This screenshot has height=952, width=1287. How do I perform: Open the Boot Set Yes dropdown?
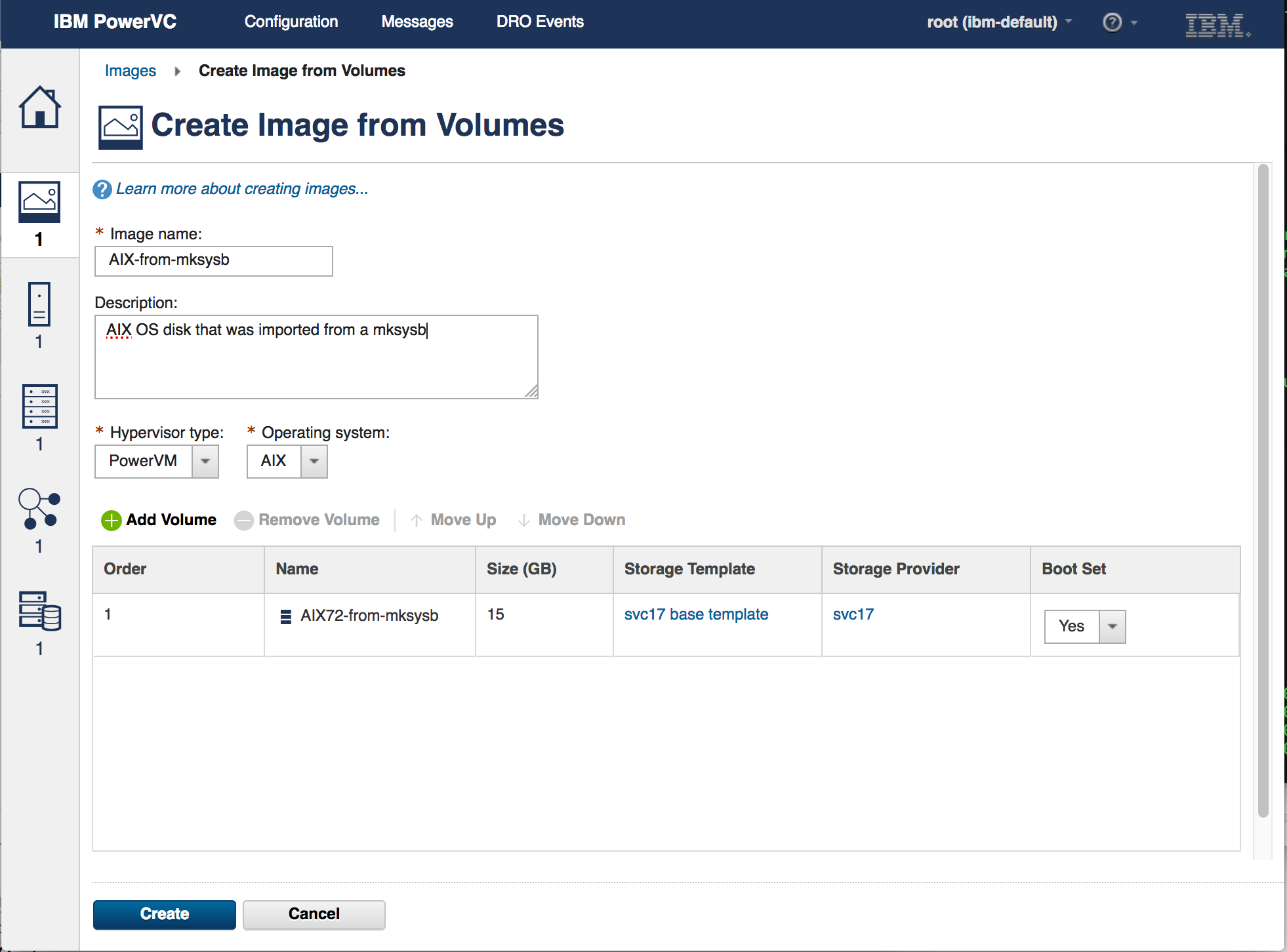point(1113,627)
